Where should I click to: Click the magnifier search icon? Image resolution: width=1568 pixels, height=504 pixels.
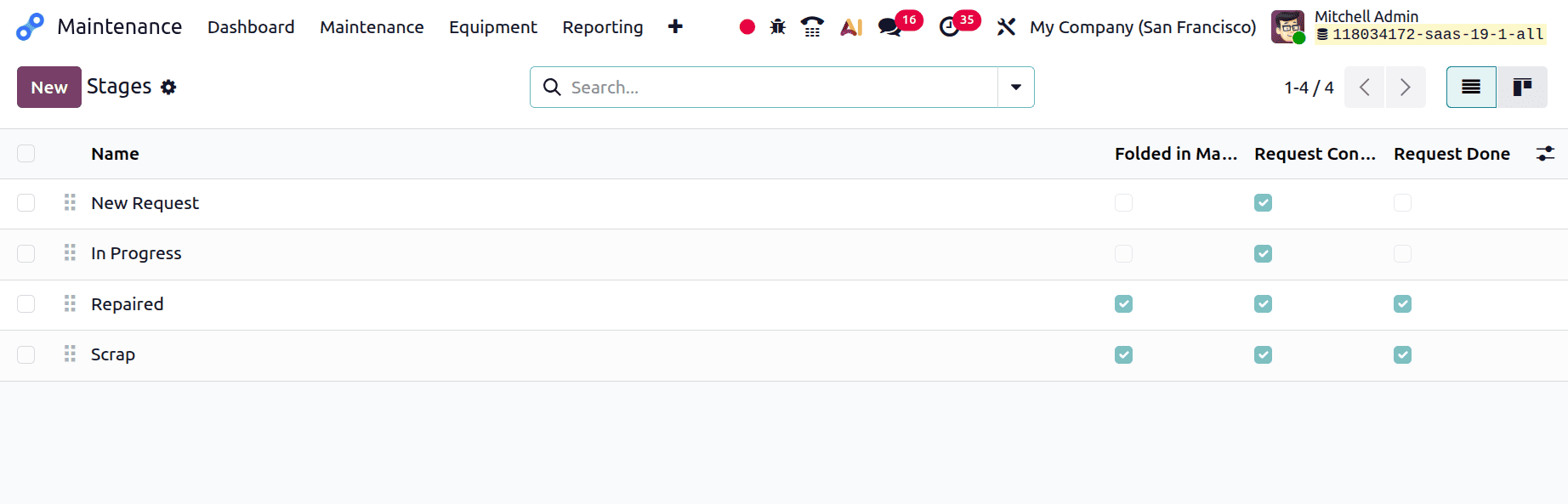(552, 88)
